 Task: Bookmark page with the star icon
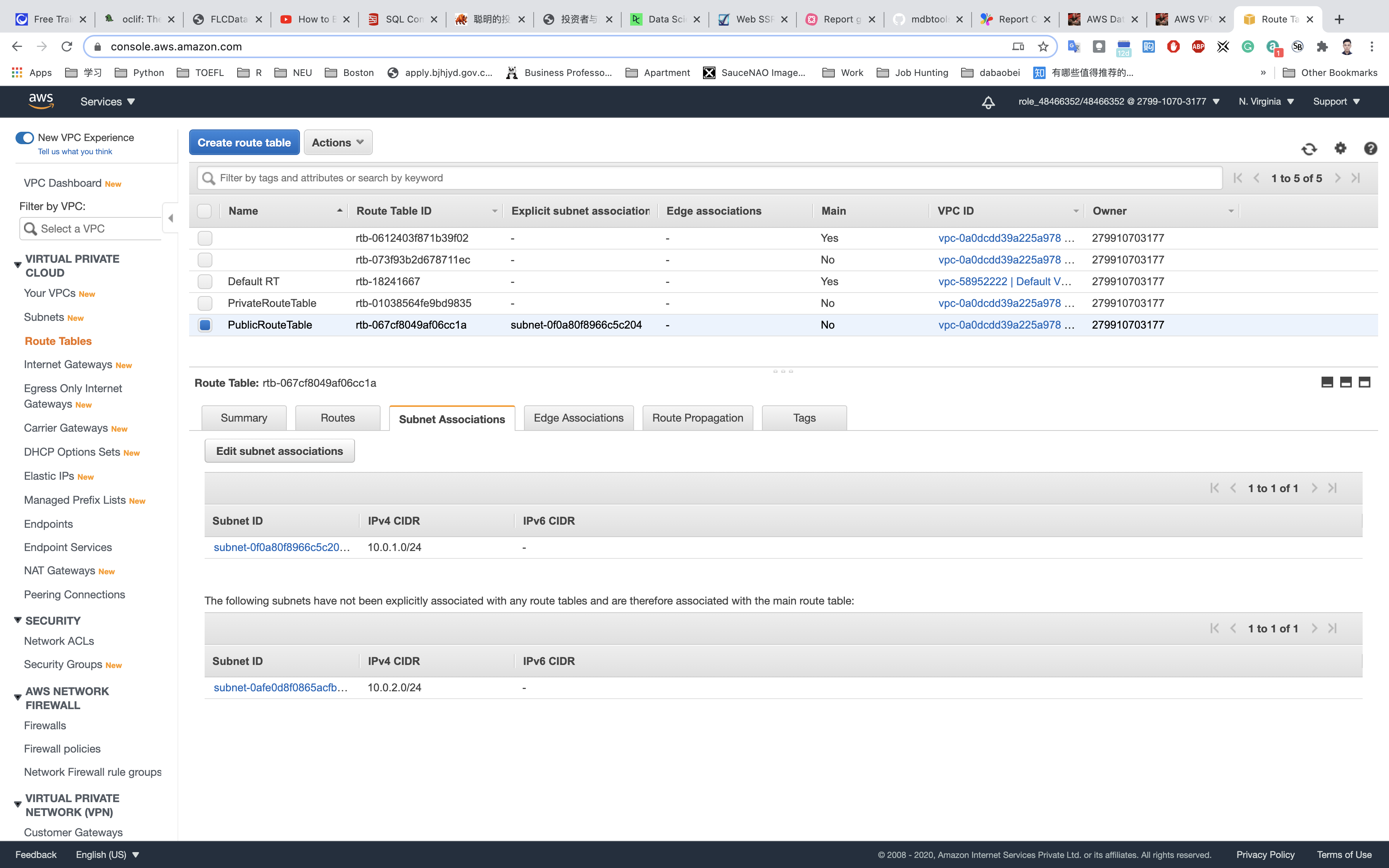click(1043, 46)
